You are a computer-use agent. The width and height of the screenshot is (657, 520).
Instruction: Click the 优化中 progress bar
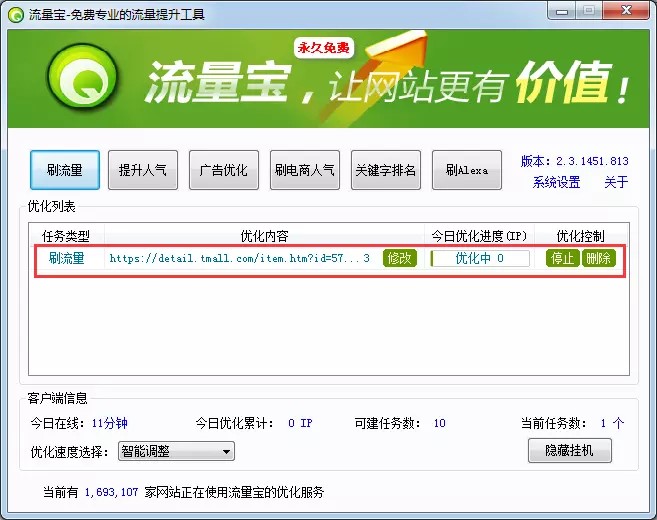479,258
